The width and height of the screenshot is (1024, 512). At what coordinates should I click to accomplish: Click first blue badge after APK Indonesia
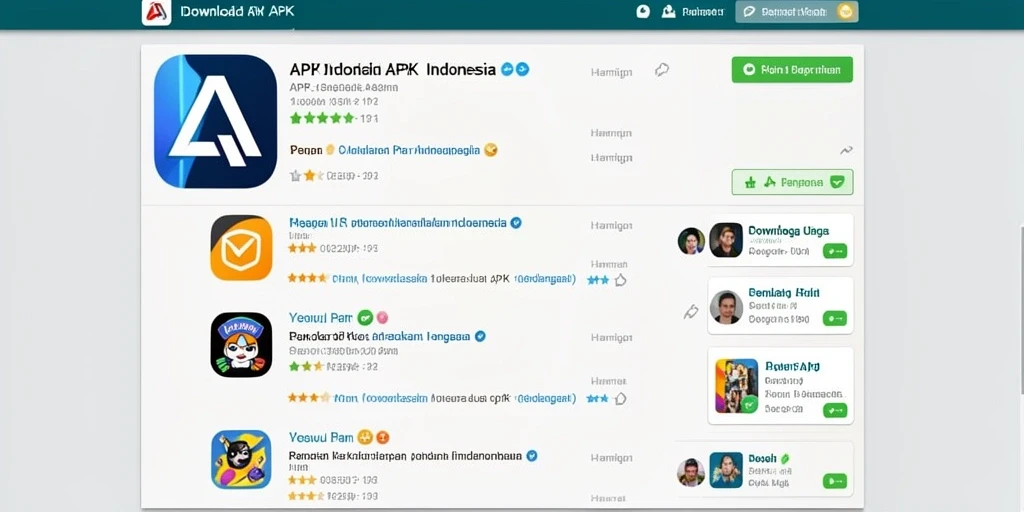coord(507,69)
